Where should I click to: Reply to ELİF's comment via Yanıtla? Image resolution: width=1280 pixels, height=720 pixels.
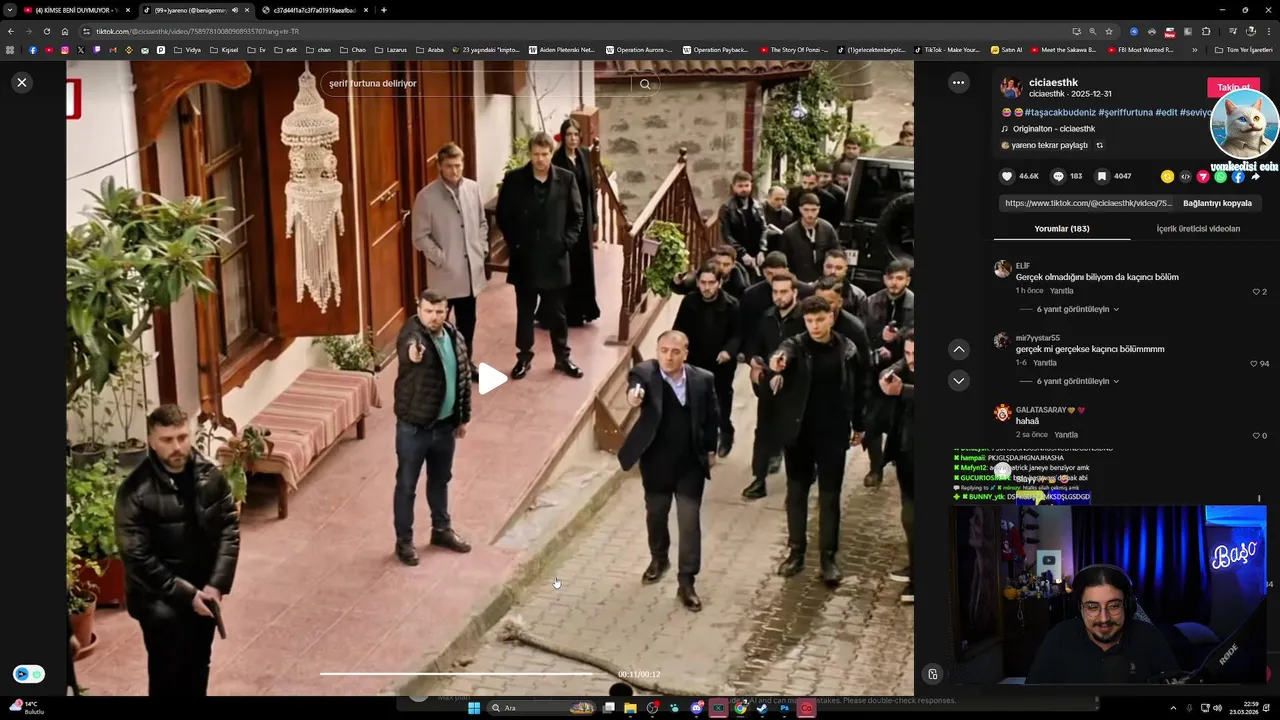coord(1061,291)
